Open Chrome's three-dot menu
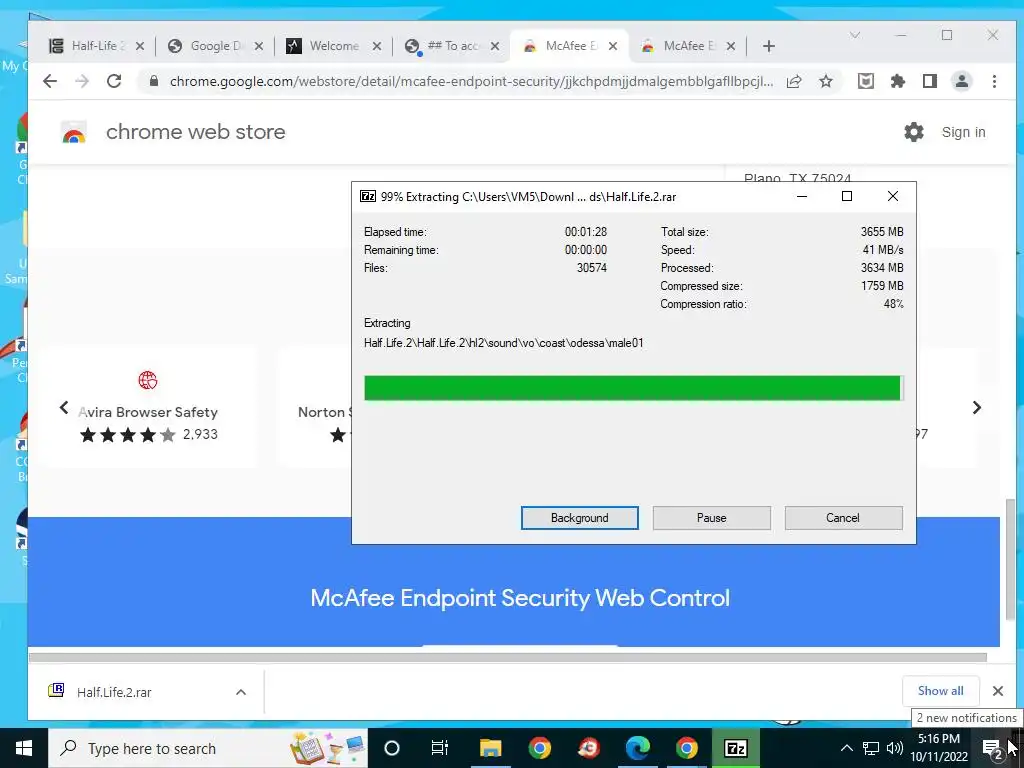The height and width of the screenshot is (768, 1024). (x=994, y=81)
